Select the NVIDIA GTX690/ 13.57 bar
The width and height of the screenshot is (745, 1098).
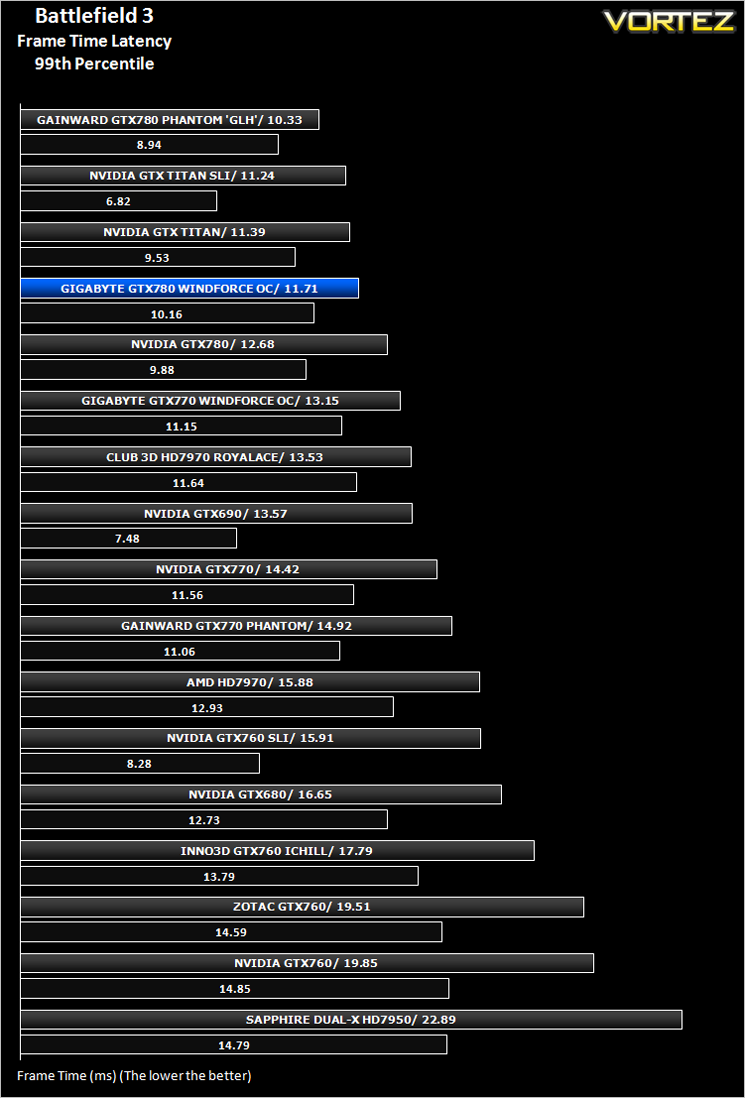(216, 513)
